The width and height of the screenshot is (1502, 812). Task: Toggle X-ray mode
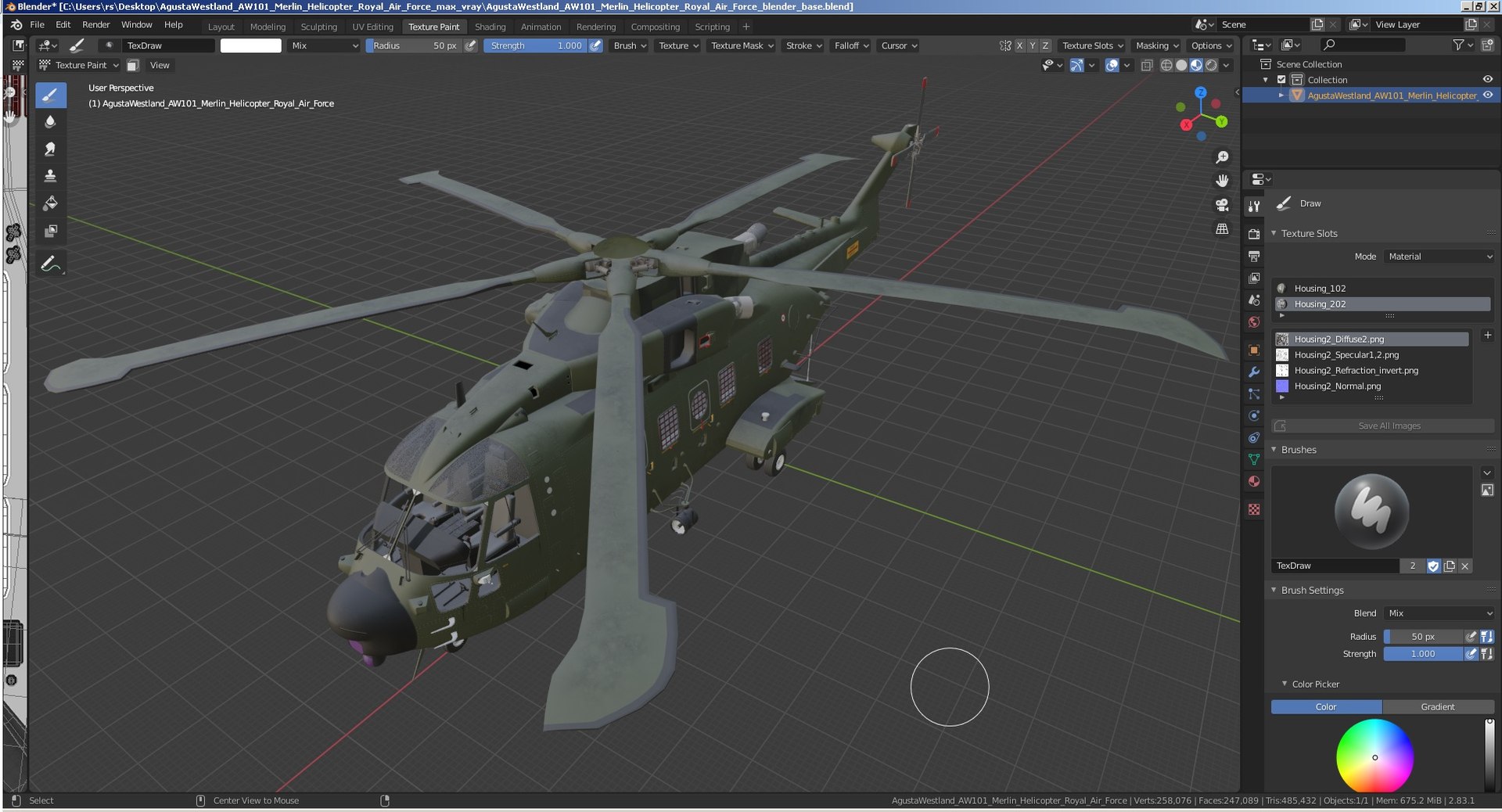(x=1147, y=66)
